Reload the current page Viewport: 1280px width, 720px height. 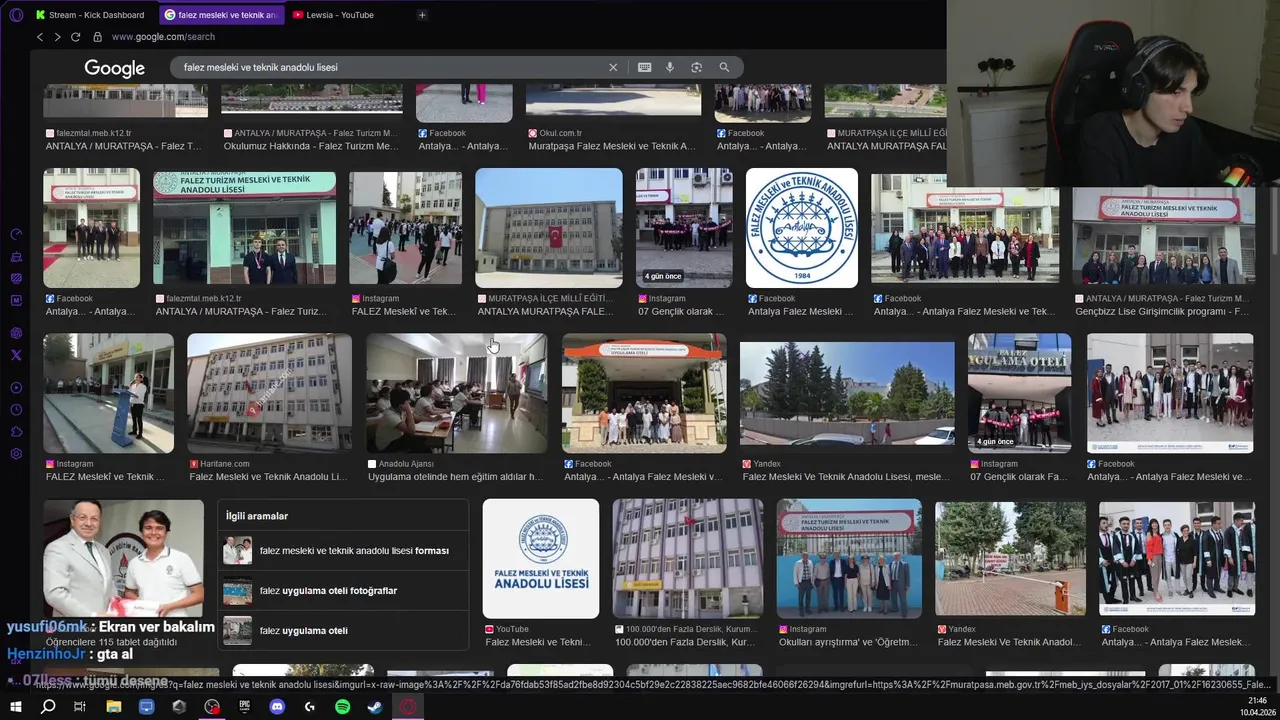coord(75,37)
